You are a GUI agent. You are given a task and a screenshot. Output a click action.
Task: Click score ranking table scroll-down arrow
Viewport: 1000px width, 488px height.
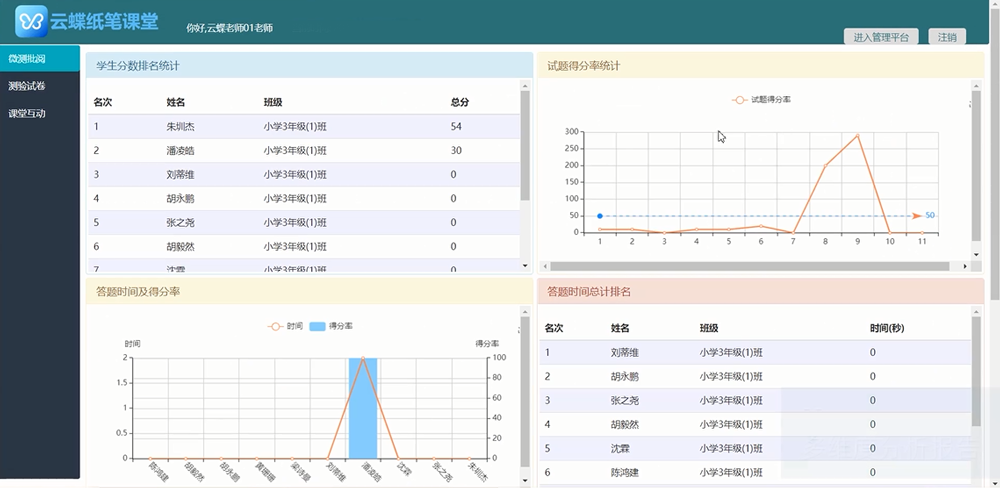(x=525, y=266)
